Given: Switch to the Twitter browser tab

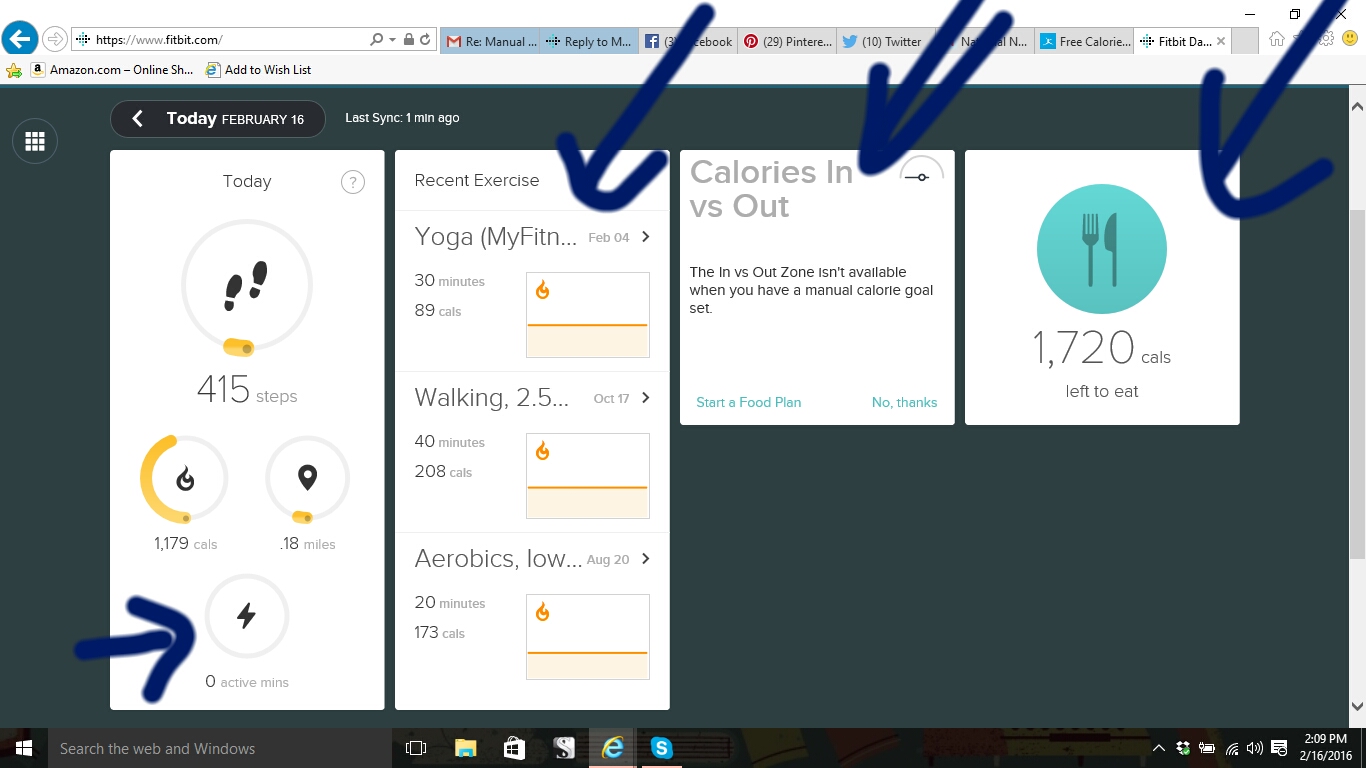Looking at the screenshot, I should point(884,41).
